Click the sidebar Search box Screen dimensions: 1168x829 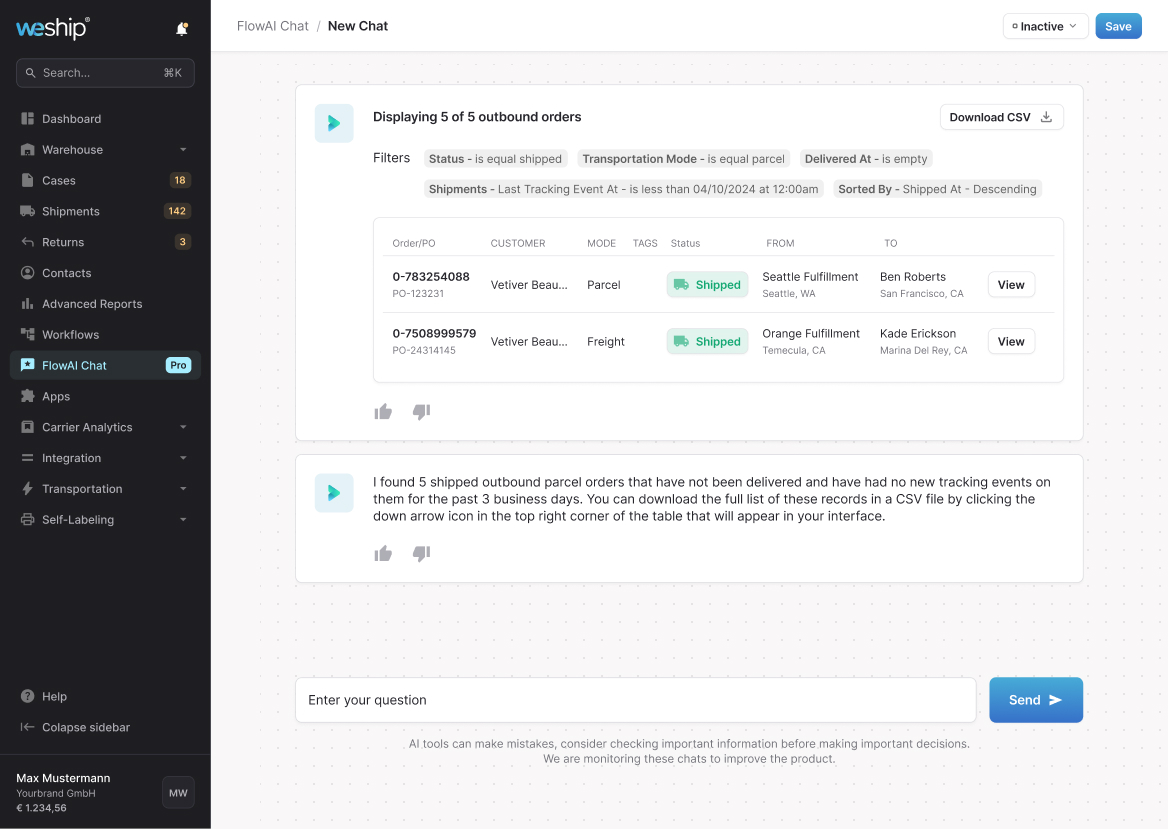click(105, 73)
